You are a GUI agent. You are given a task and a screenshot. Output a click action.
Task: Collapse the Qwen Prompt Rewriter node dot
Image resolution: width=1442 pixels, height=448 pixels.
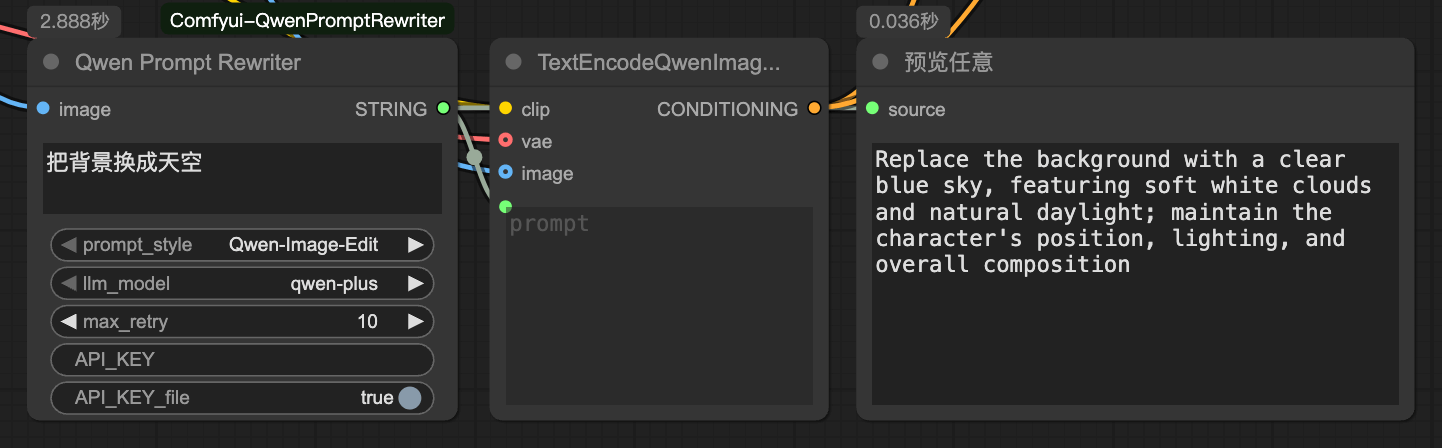pyautogui.click(x=52, y=62)
